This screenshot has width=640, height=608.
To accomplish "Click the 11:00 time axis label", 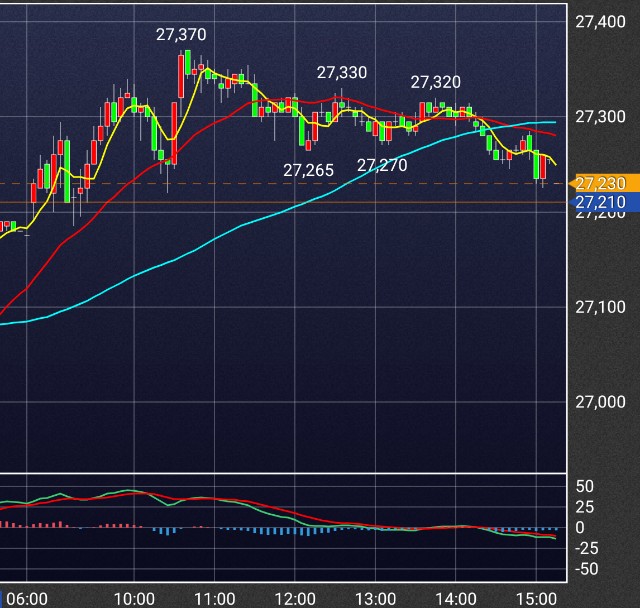I will click(215, 599).
